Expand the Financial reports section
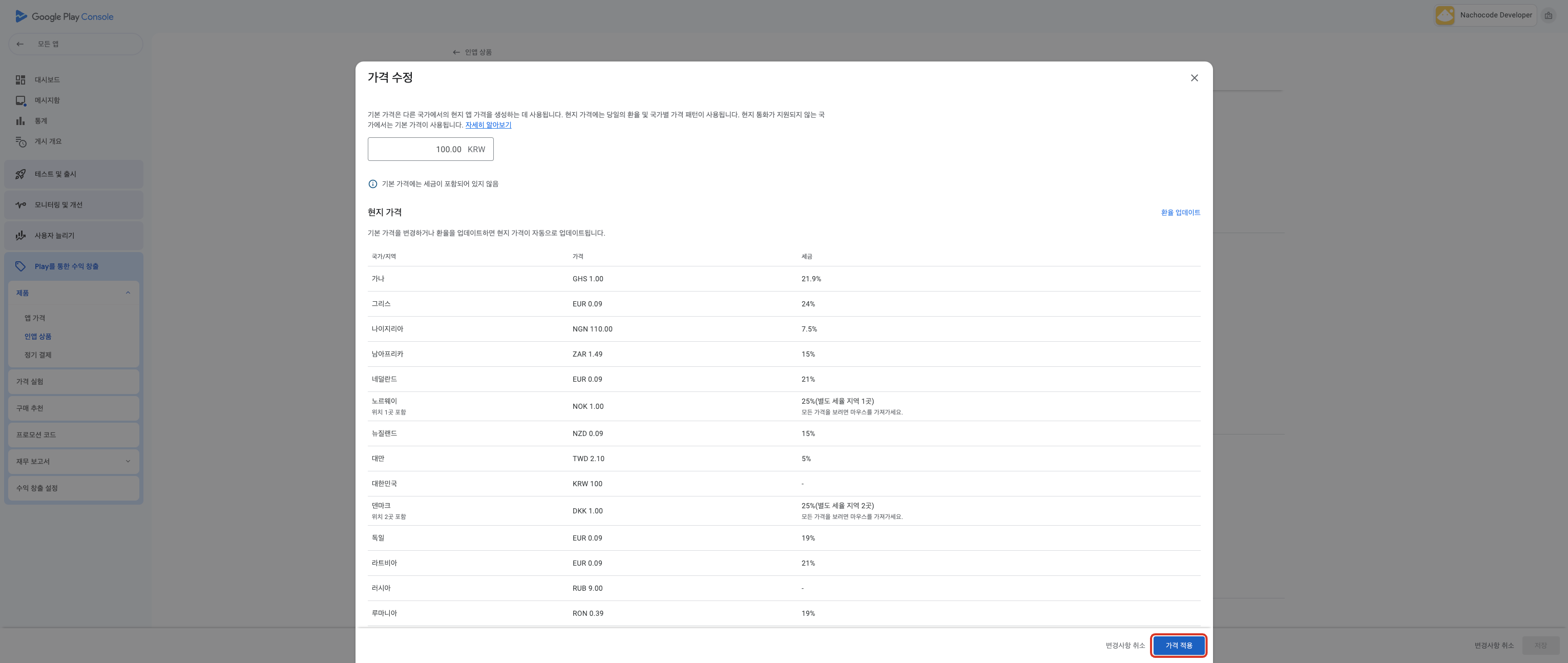Image resolution: width=1568 pixels, height=663 pixels. 128,462
